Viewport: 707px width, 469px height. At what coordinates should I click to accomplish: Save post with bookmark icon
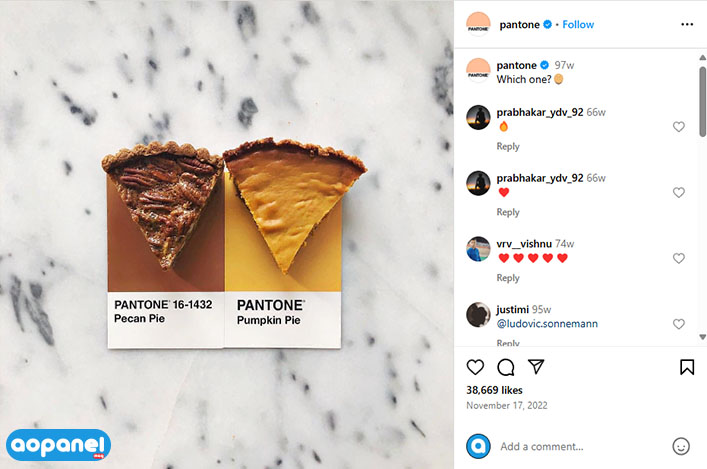click(x=687, y=367)
